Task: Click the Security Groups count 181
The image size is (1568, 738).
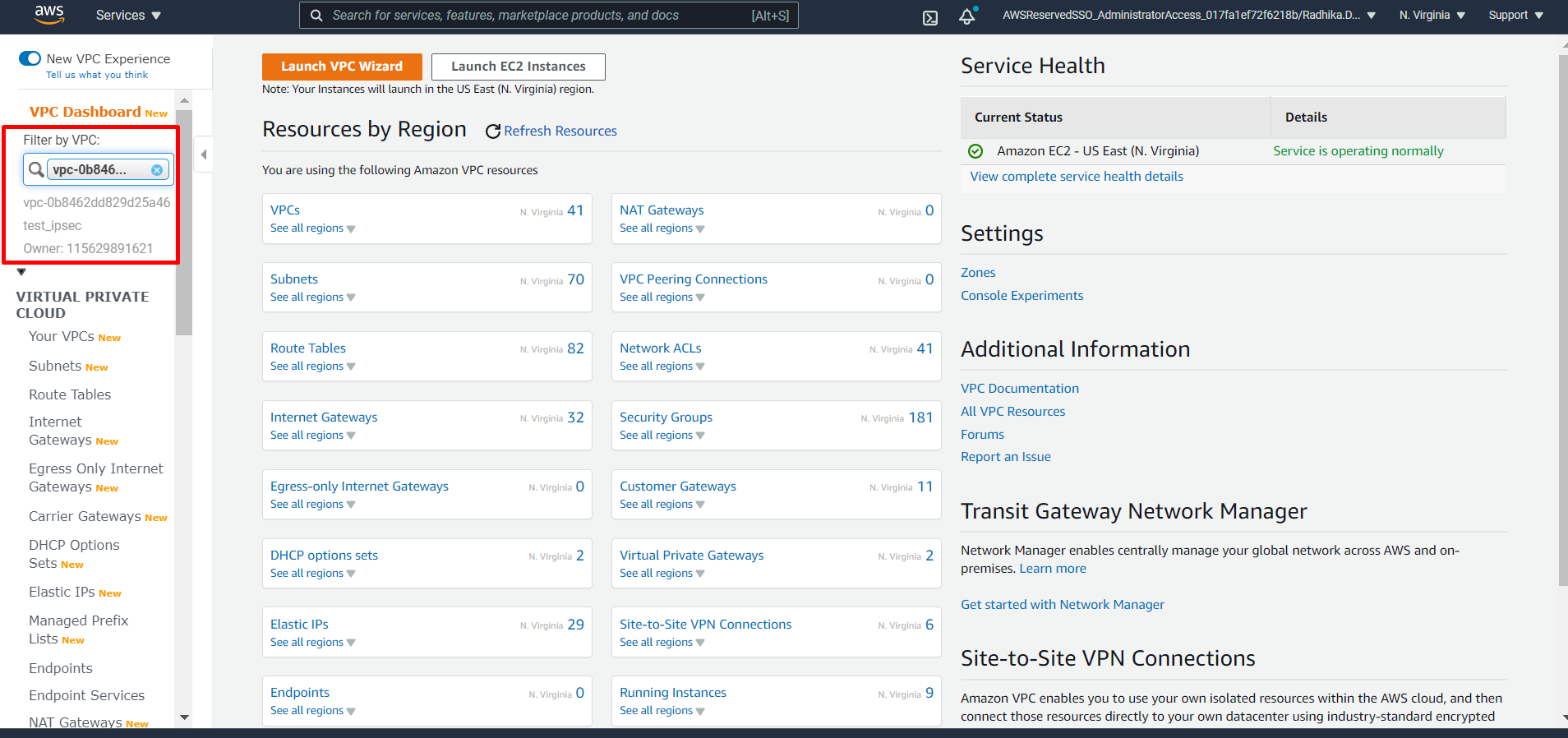Action: [x=920, y=417]
